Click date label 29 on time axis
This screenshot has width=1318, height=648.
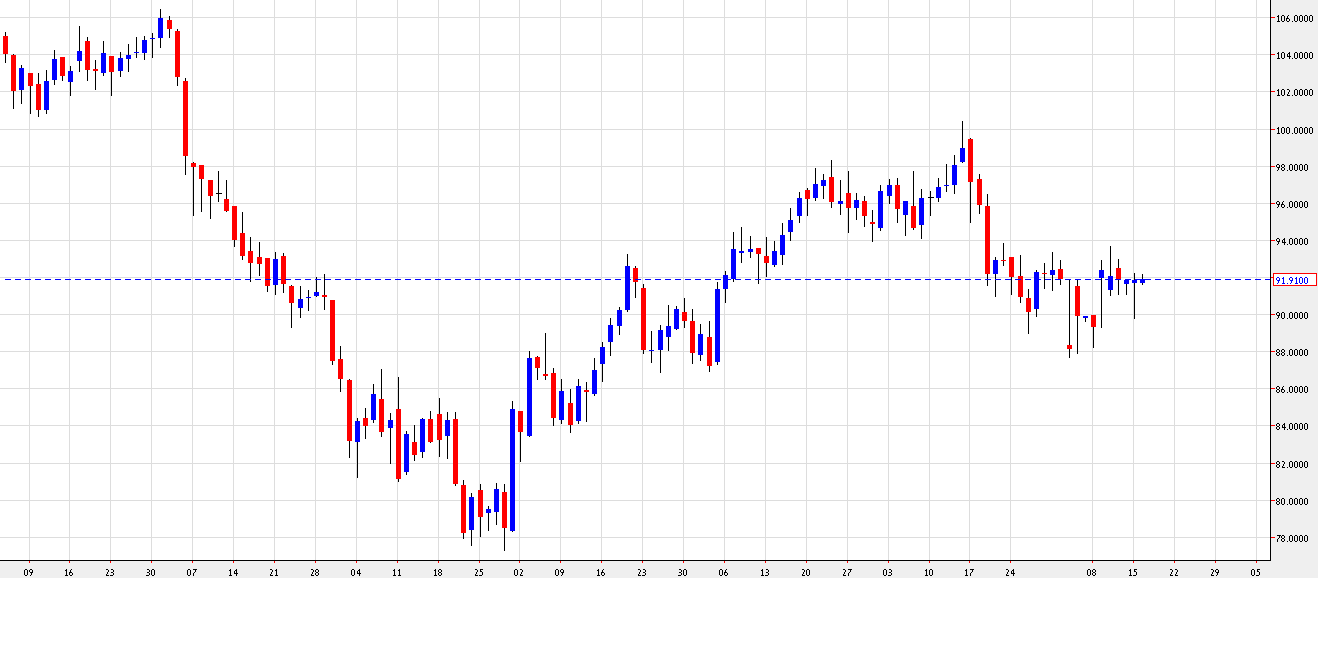tap(1214, 573)
